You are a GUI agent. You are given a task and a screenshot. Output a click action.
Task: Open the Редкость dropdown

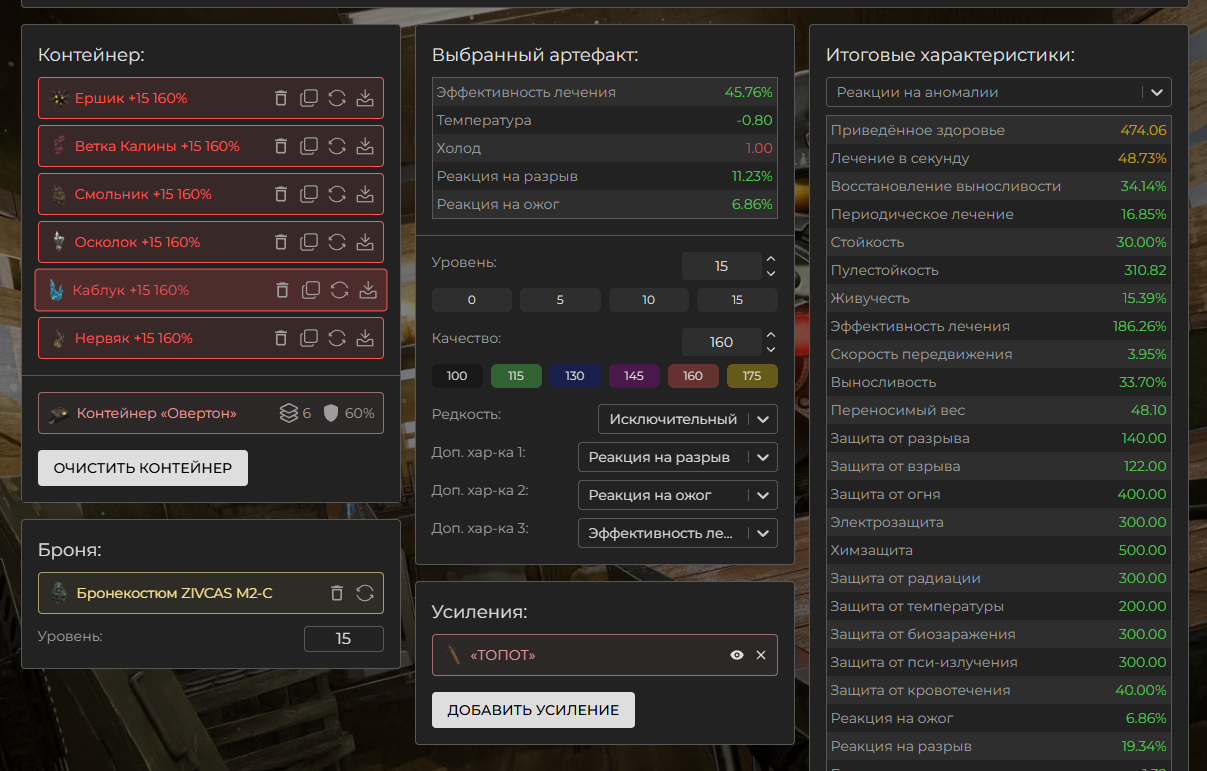[687, 419]
